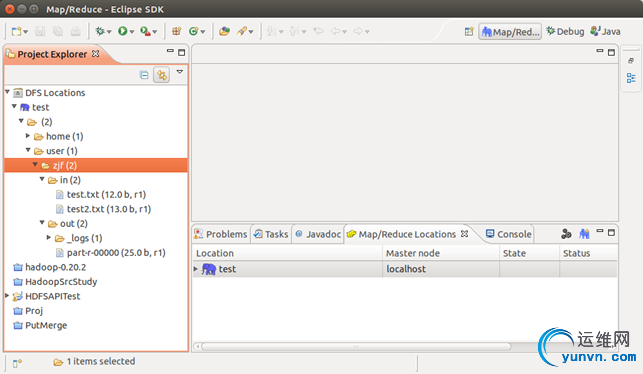Click the New Hadoop location elephant icon
This screenshot has height=374, width=643.
(584, 234)
